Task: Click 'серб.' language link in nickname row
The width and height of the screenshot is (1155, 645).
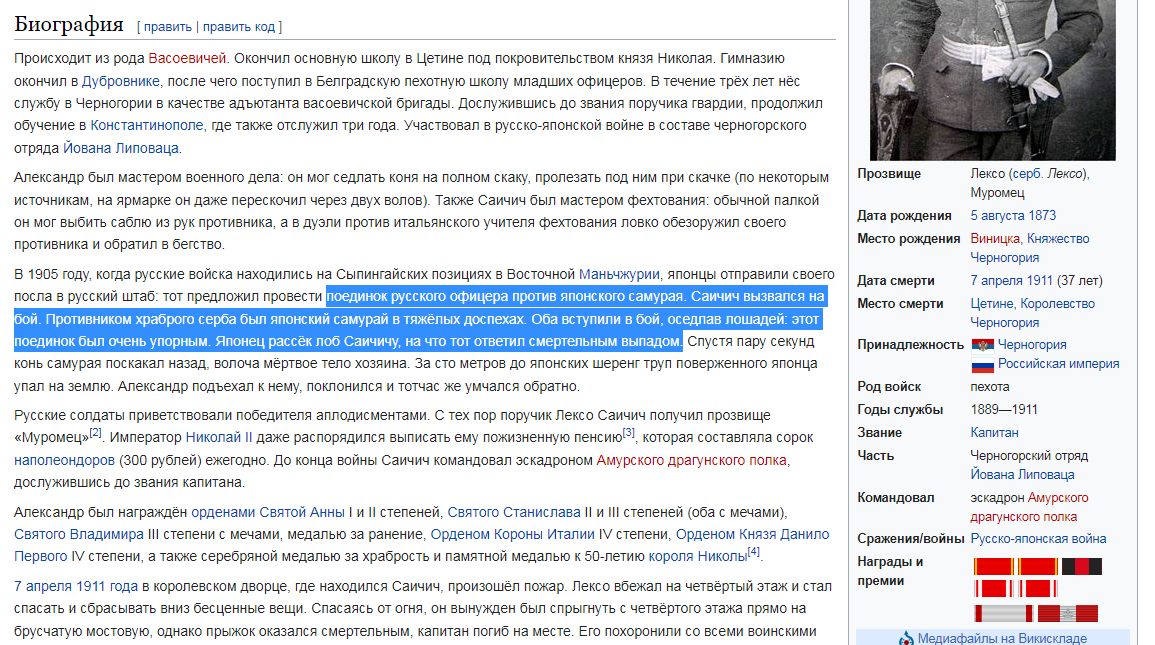Action: tap(1027, 174)
